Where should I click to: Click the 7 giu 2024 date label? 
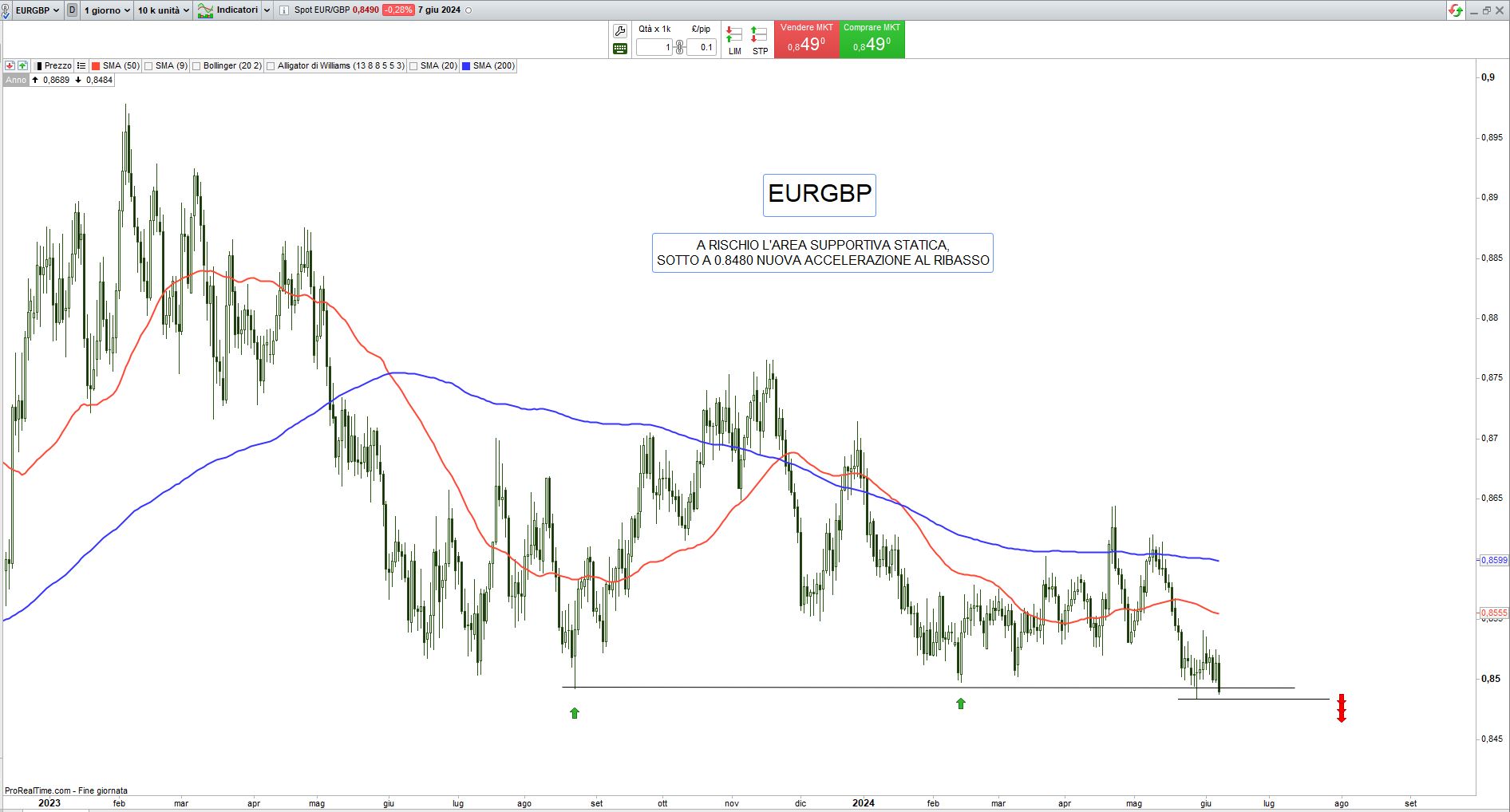coord(439,10)
